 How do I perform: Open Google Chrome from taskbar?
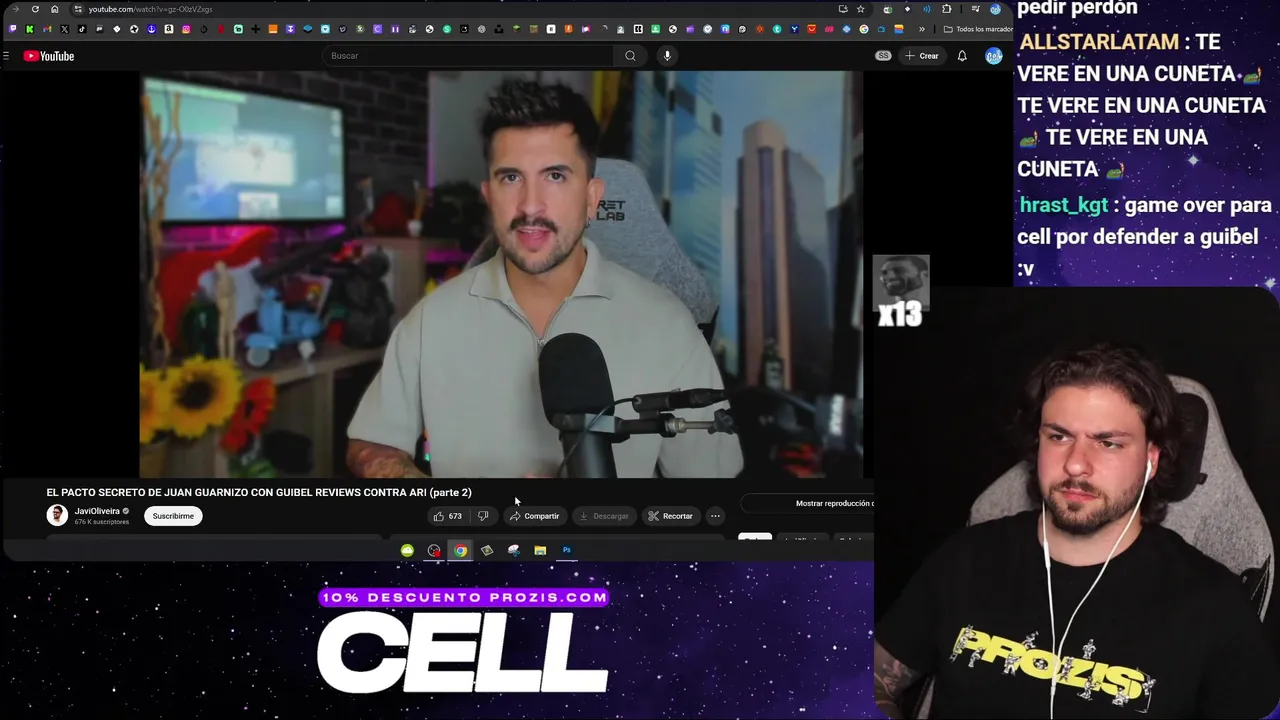tap(460, 550)
